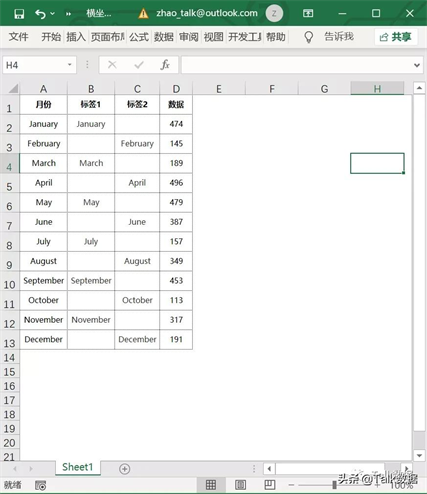Click the zoom slider handle

click(x=334, y=485)
